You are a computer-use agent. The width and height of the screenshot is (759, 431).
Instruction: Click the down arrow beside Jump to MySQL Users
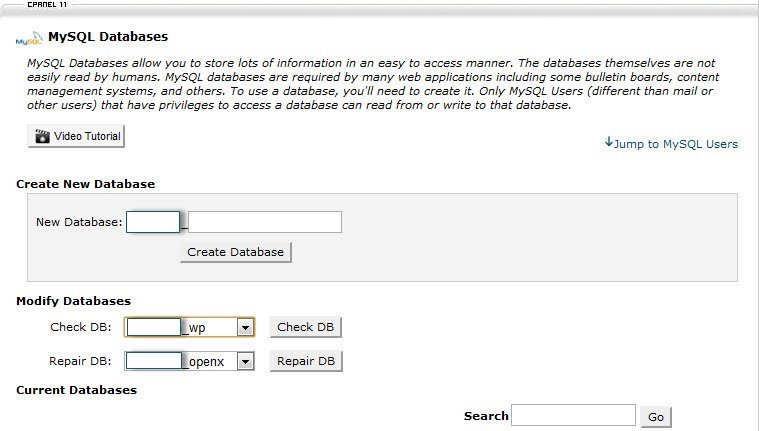coord(608,142)
